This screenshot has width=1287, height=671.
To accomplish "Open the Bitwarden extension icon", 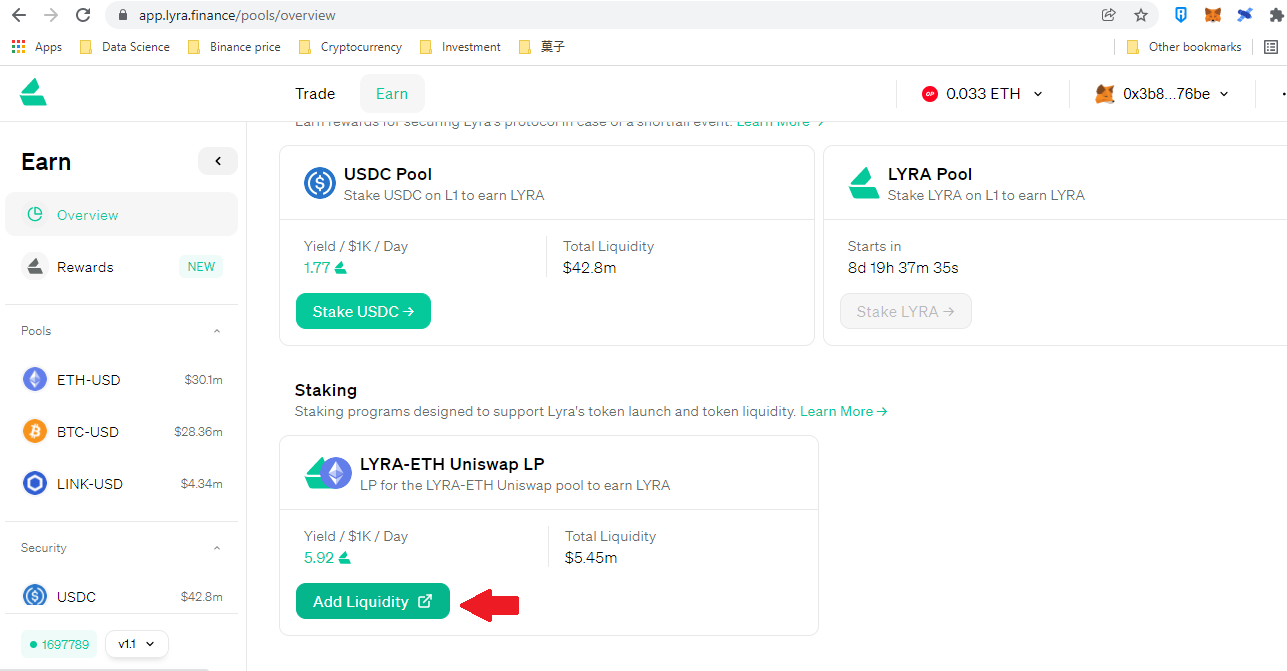I will (1181, 15).
